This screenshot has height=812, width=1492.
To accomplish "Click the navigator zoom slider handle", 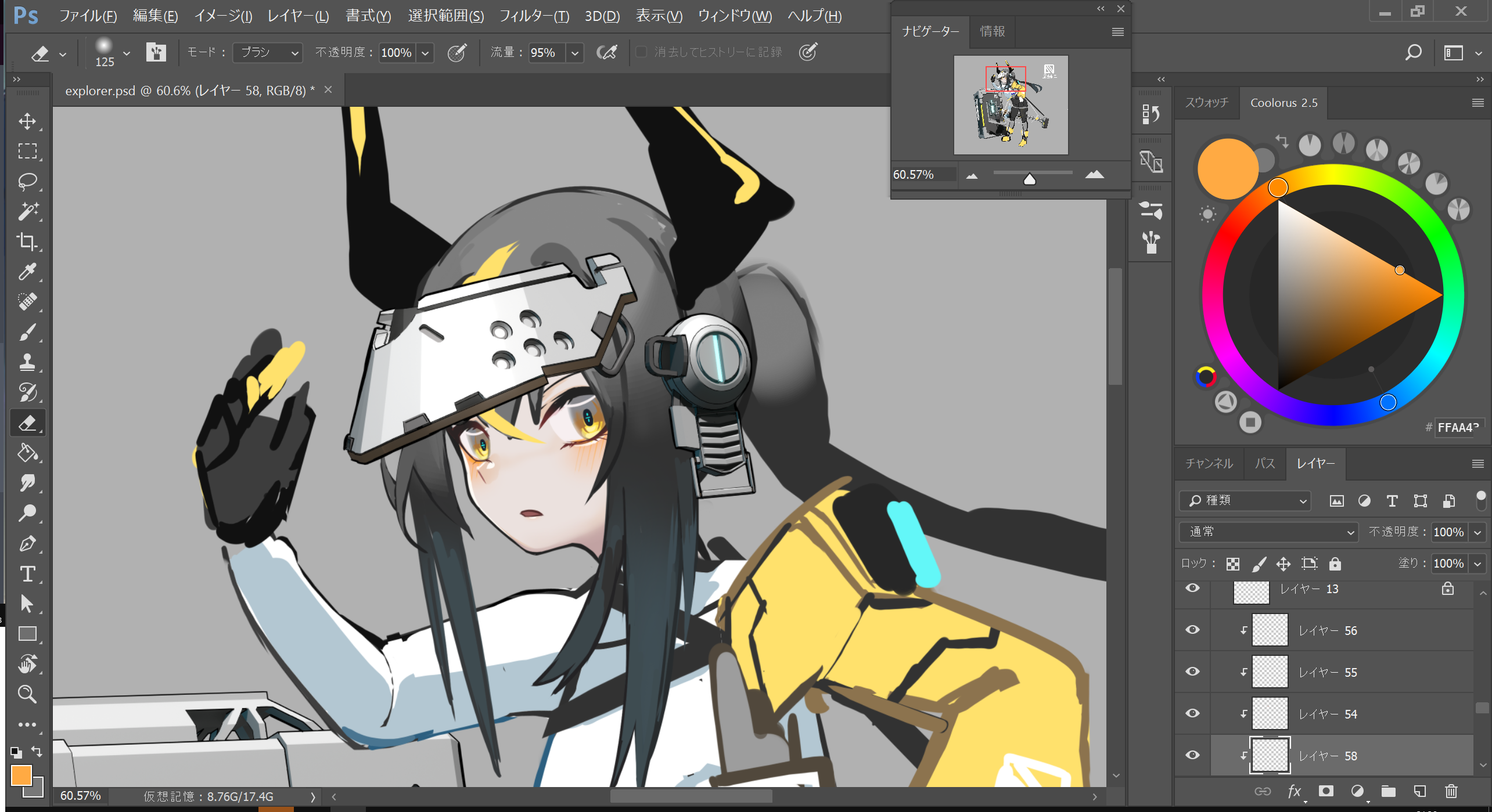I will tap(1030, 179).
